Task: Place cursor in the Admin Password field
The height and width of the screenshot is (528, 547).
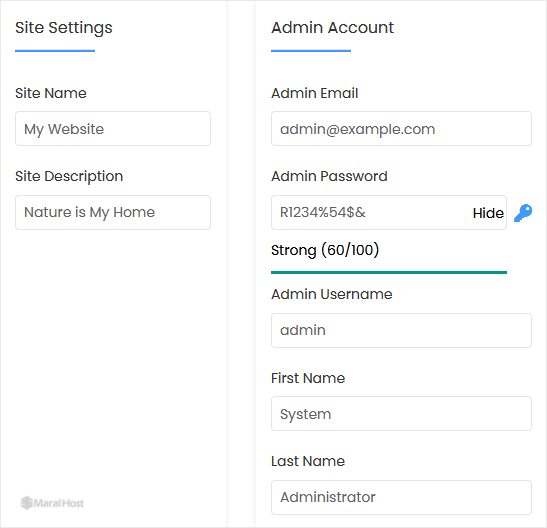Action: pyautogui.click(x=370, y=212)
